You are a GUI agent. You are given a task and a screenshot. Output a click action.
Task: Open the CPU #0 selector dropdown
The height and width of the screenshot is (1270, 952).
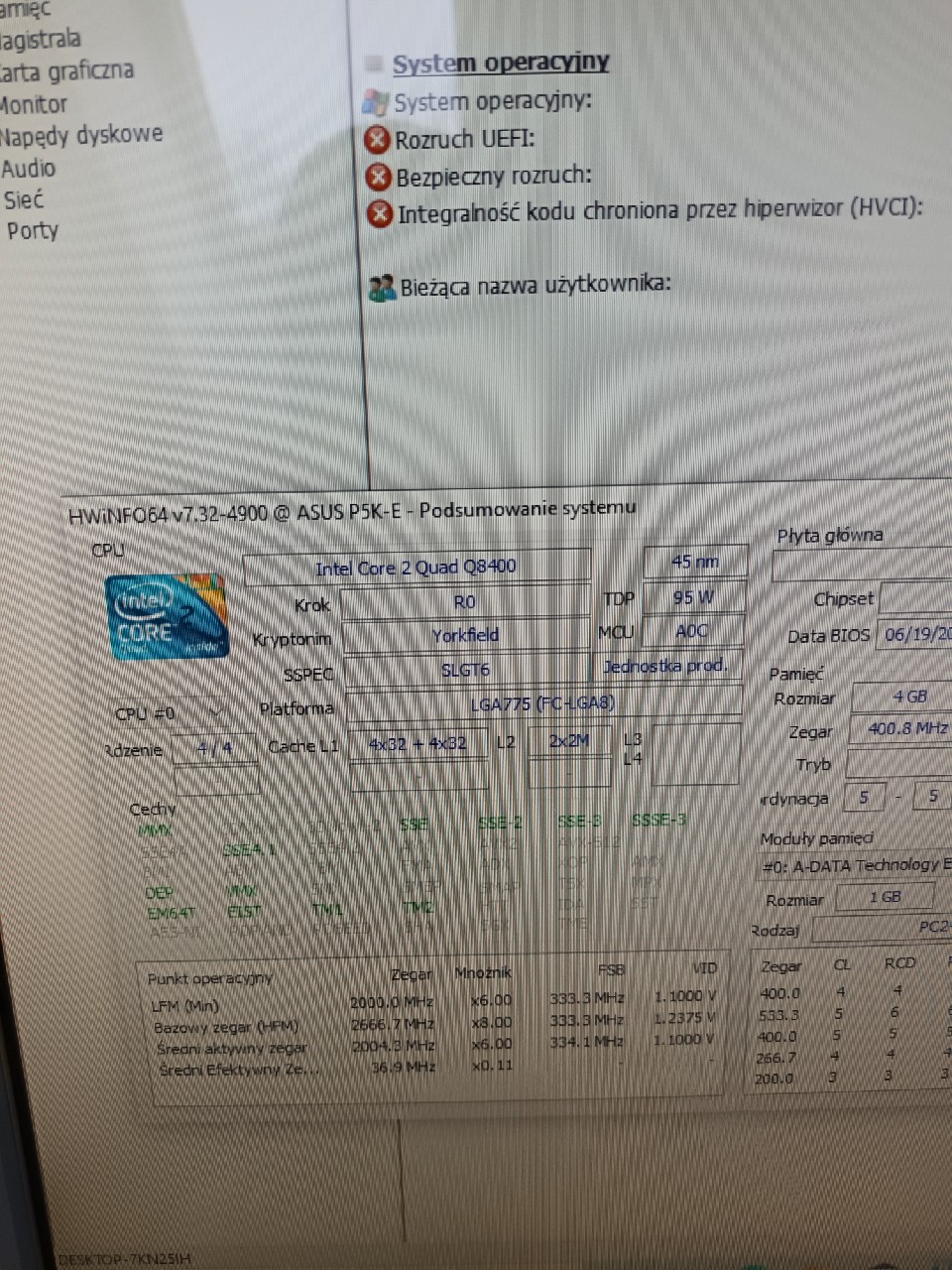click(x=174, y=712)
